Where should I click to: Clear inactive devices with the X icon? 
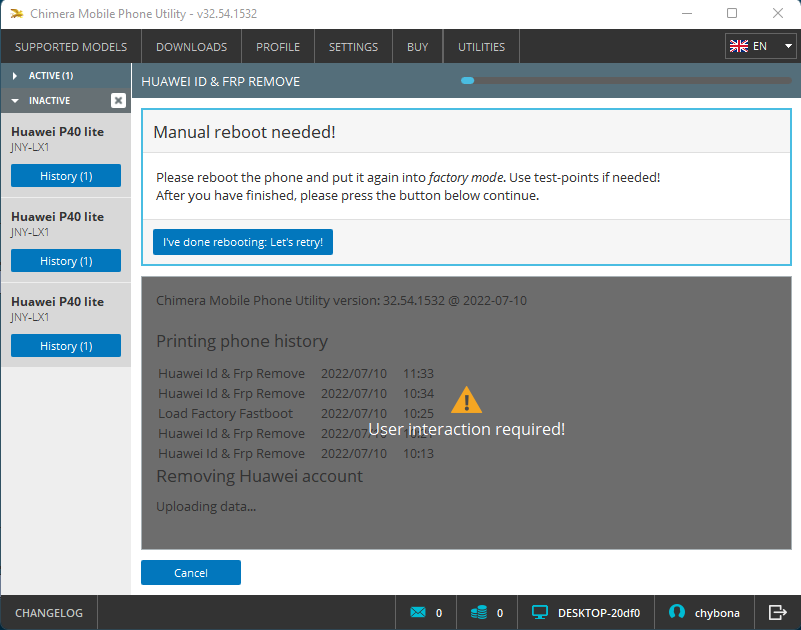pos(118,100)
